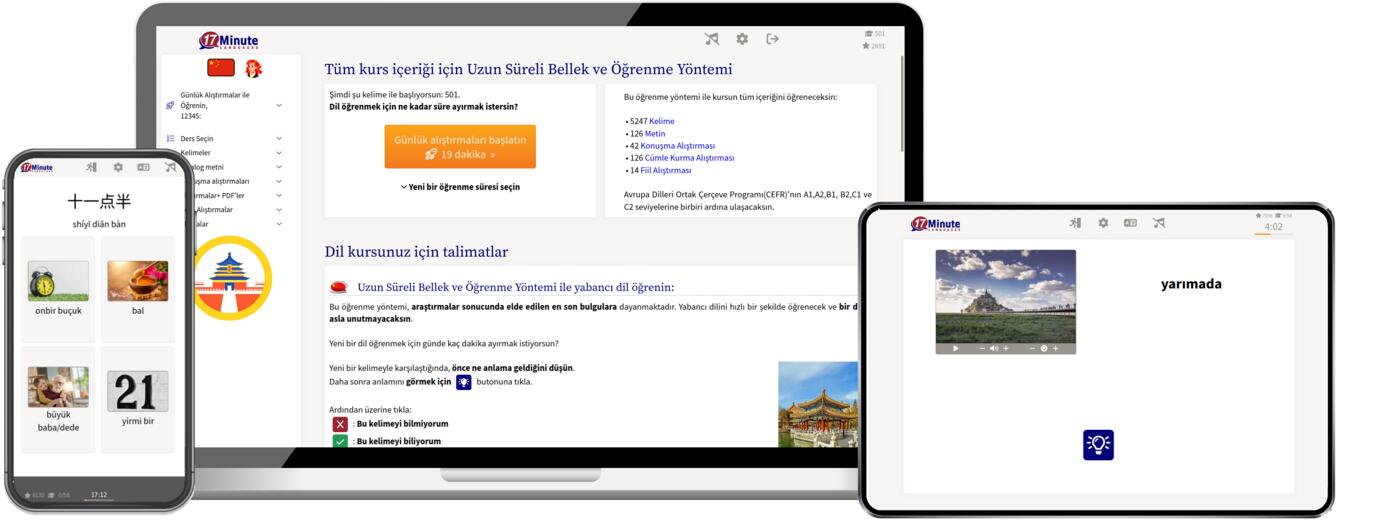This screenshot has width=1400, height=532.
Task: Click the rocket icon beside Günlük Alıştırmalar
Action: click(x=170, y=105)
